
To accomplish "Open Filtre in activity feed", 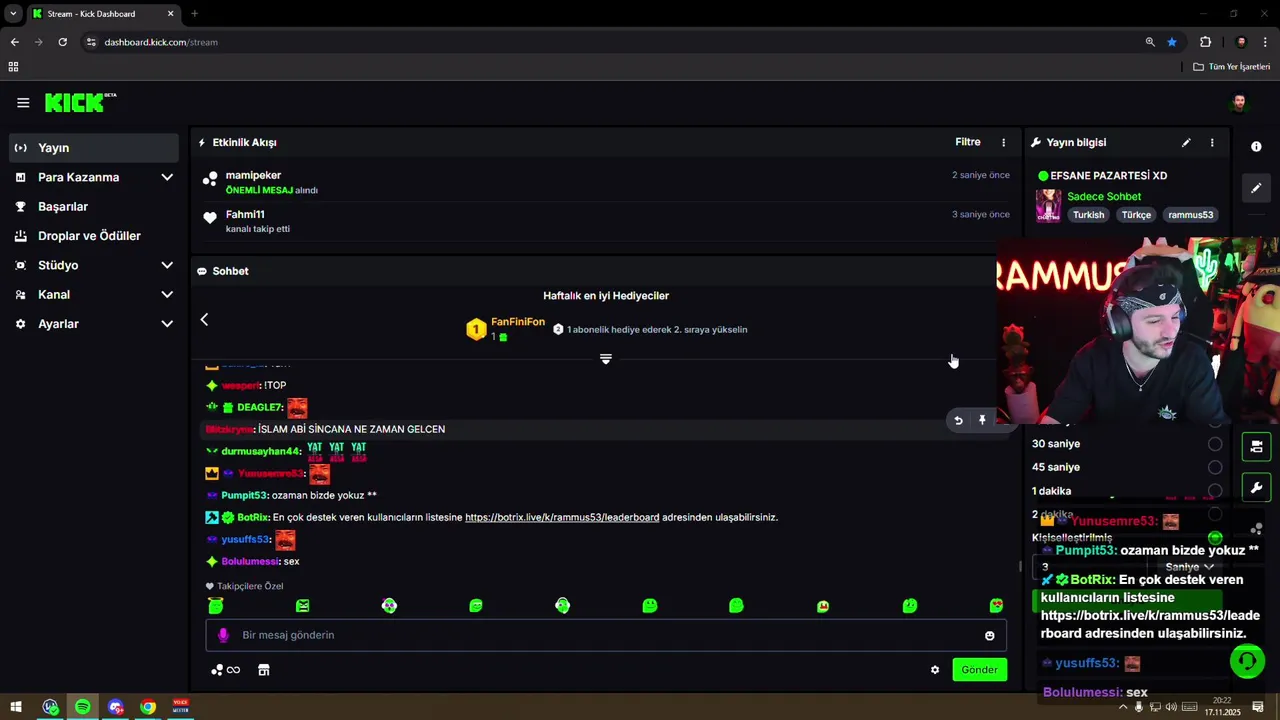I will click(x=968, y=142).
